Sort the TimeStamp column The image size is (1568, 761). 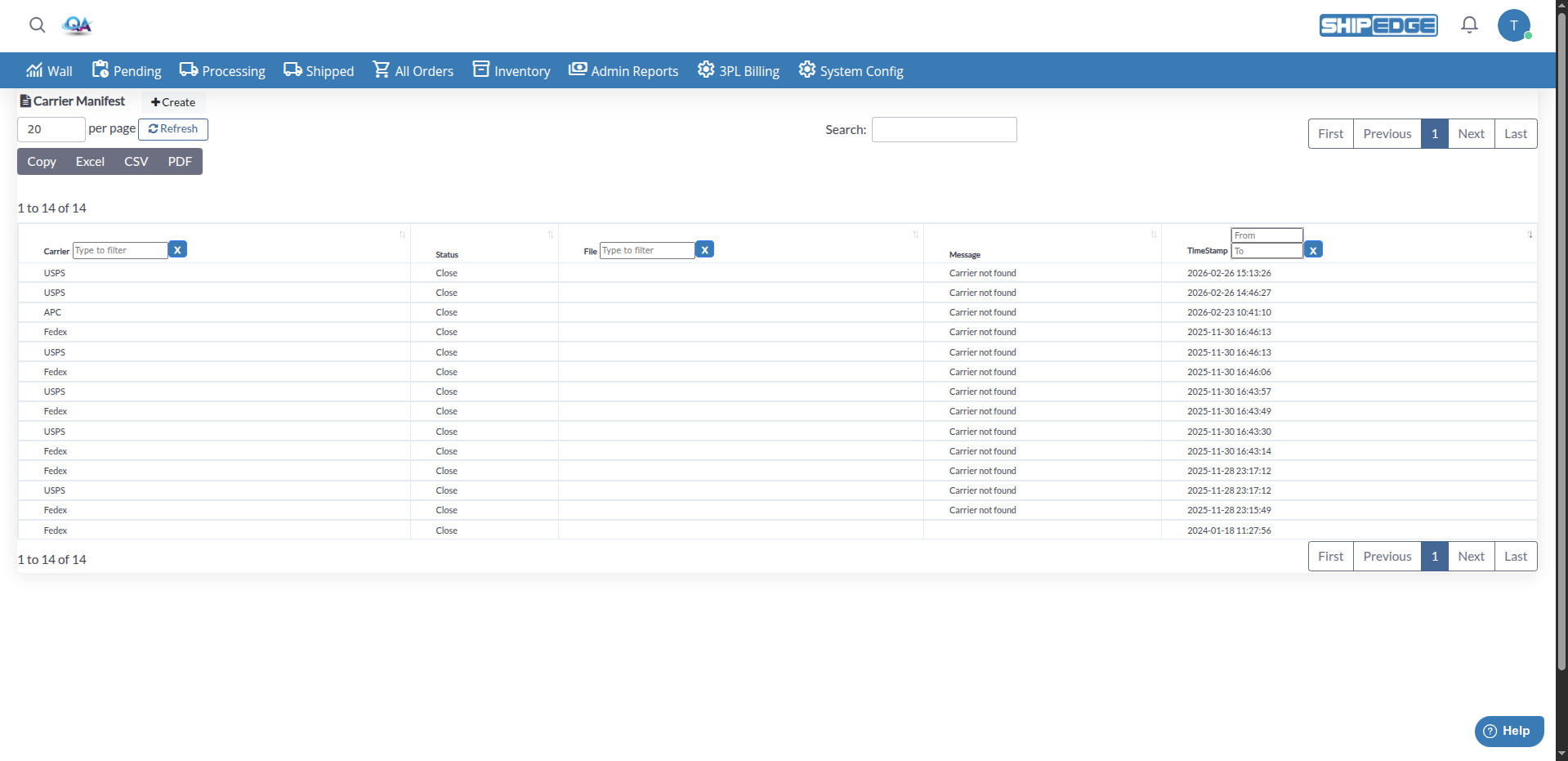coord(1529,235)
